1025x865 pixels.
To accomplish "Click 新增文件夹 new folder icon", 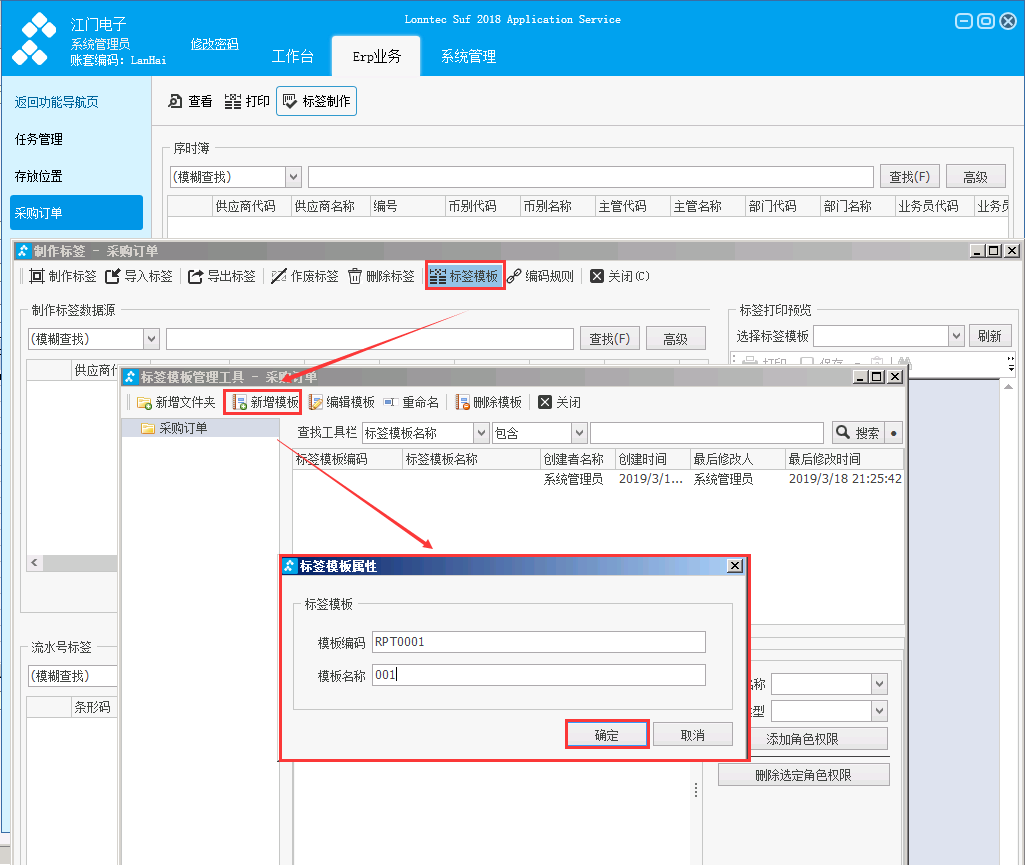I will click(144, 402).
